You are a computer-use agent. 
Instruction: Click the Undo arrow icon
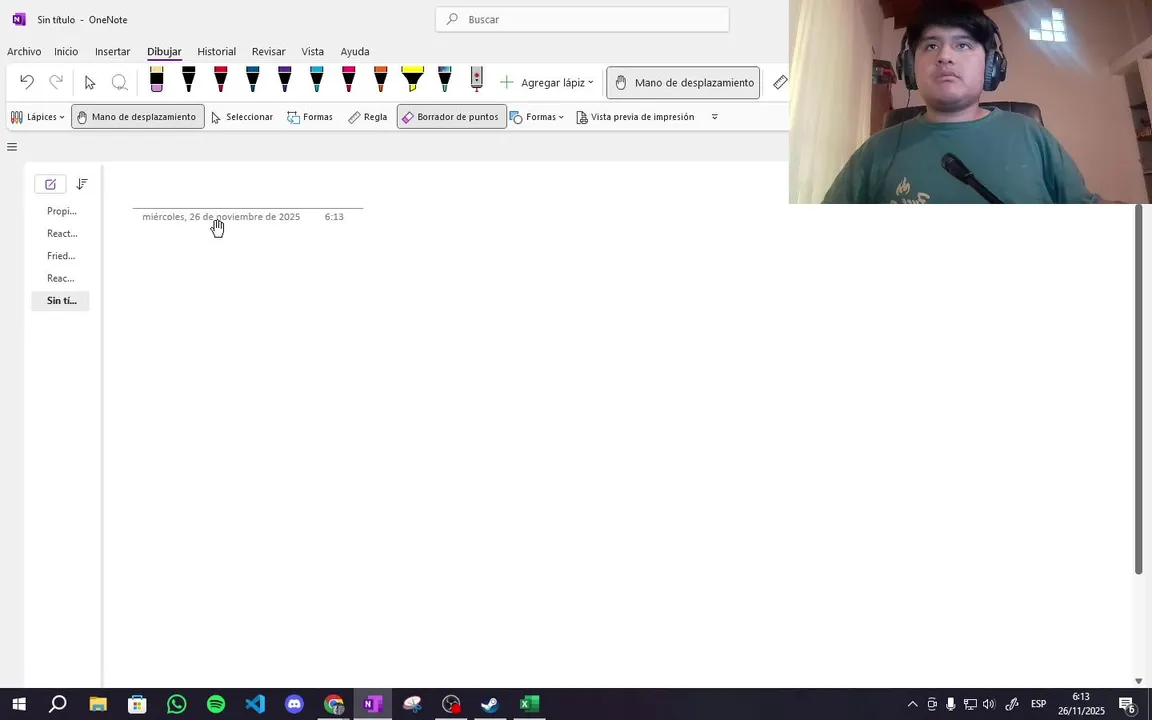27,82
